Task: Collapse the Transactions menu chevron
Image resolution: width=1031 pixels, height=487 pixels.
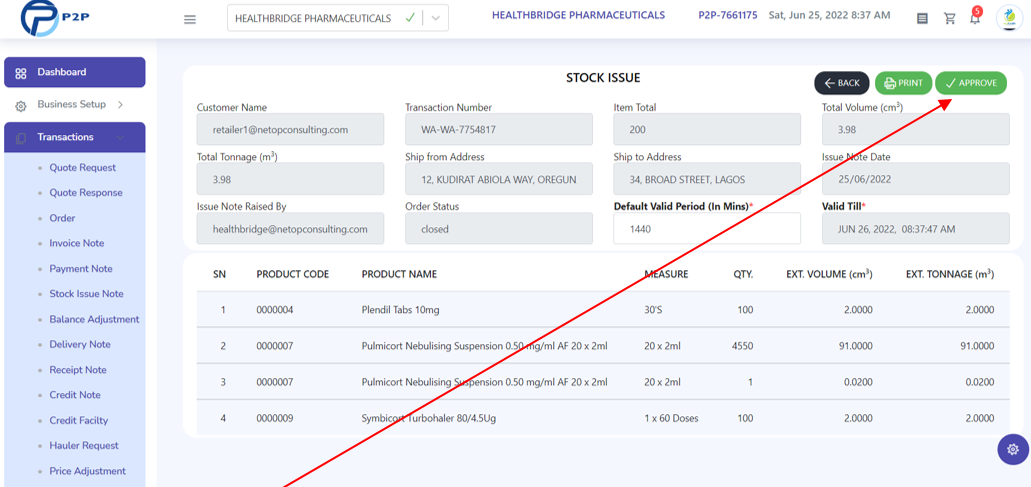Action: (120, 137)
